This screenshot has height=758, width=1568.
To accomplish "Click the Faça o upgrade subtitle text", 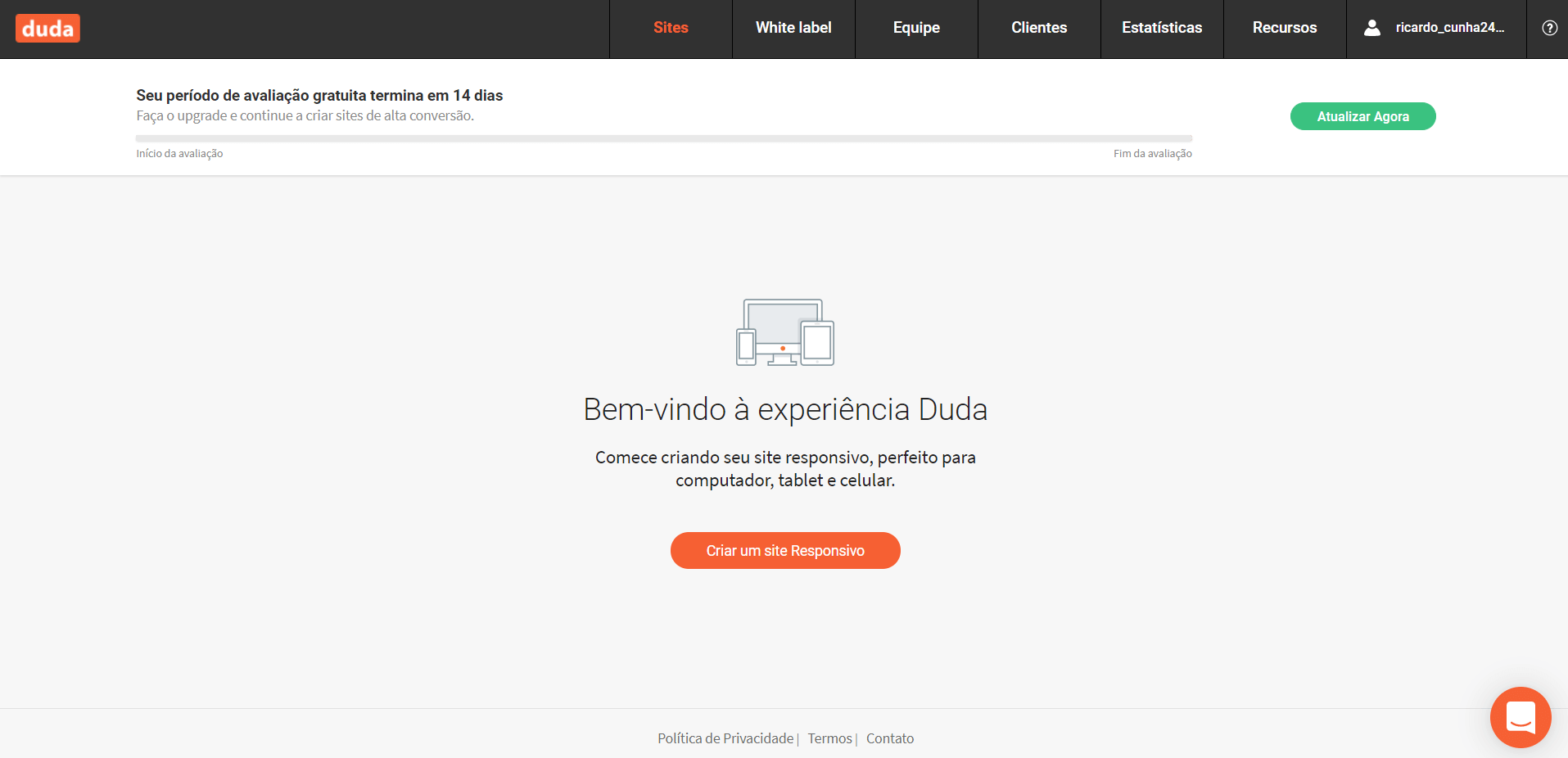I will (305, 115).
